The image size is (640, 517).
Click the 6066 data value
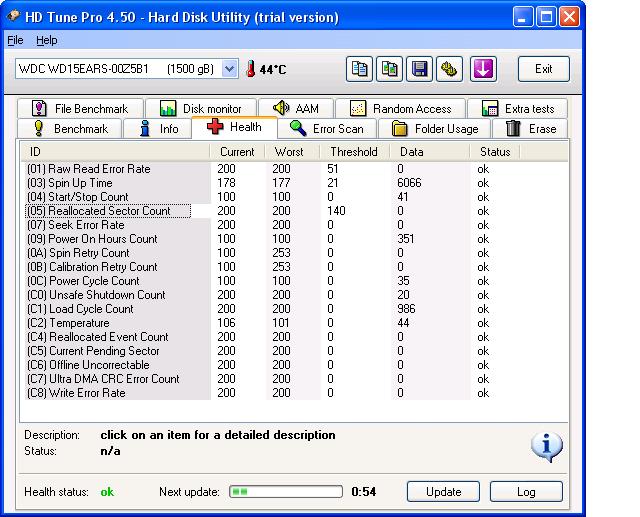coord(409,183)
